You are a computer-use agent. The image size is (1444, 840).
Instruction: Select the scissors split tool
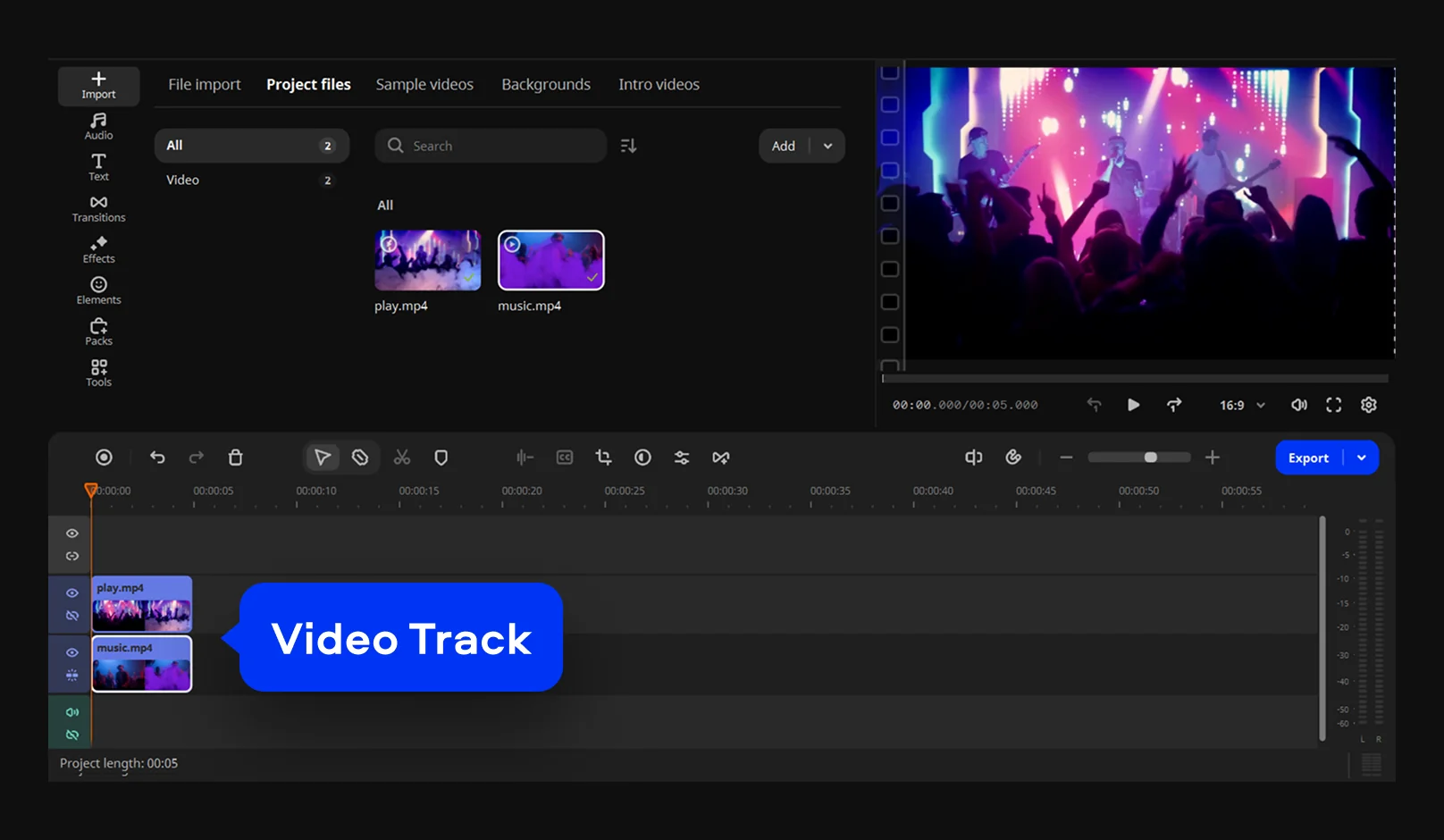402,458
